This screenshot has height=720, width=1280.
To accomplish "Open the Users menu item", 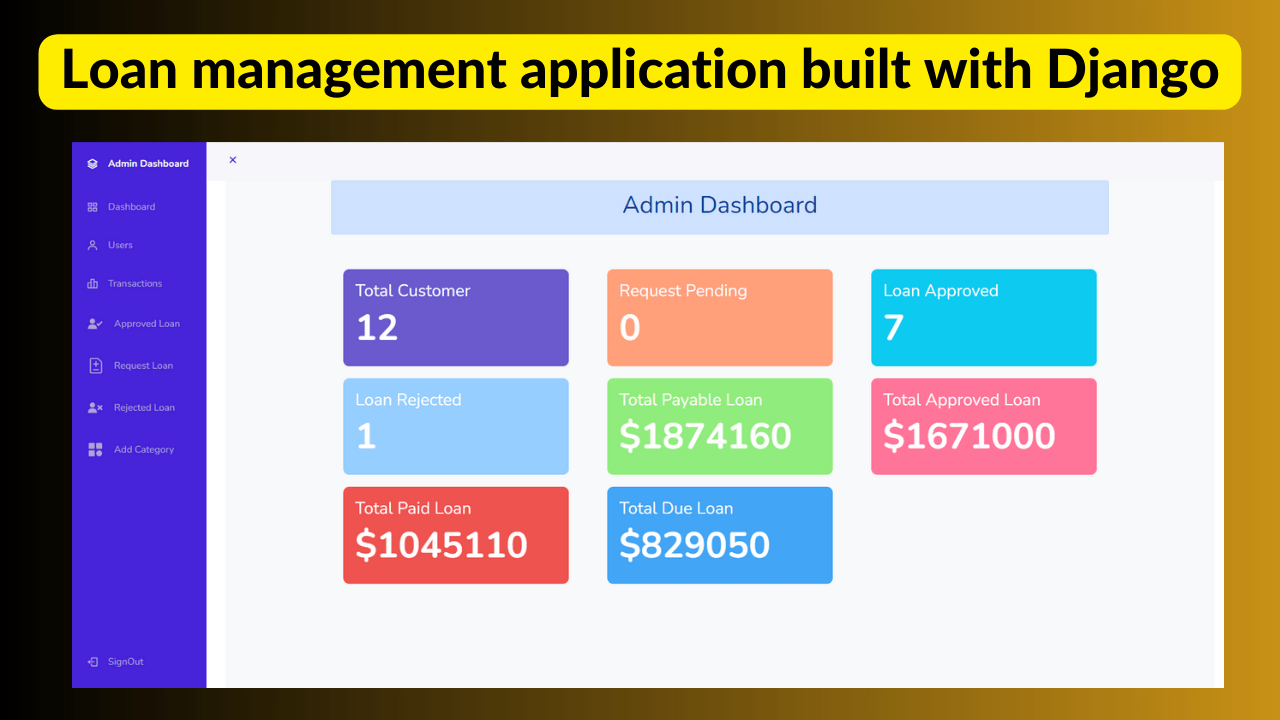I will [120, 245].
